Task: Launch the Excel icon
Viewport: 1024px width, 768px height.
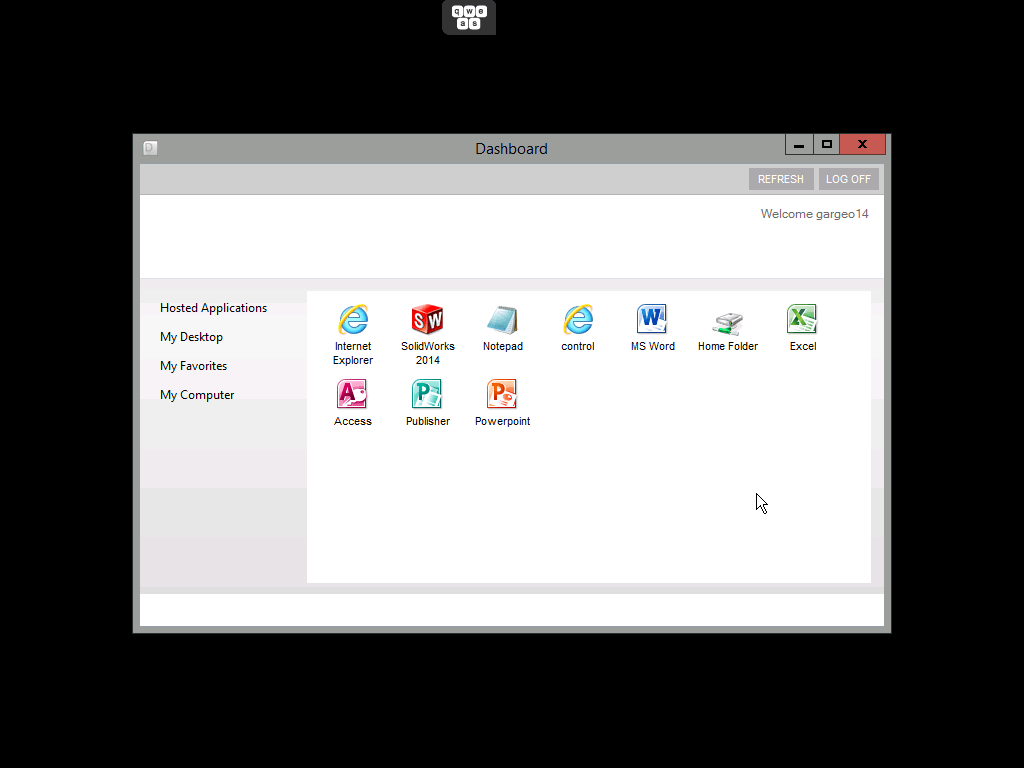Action: coord(803,320)
